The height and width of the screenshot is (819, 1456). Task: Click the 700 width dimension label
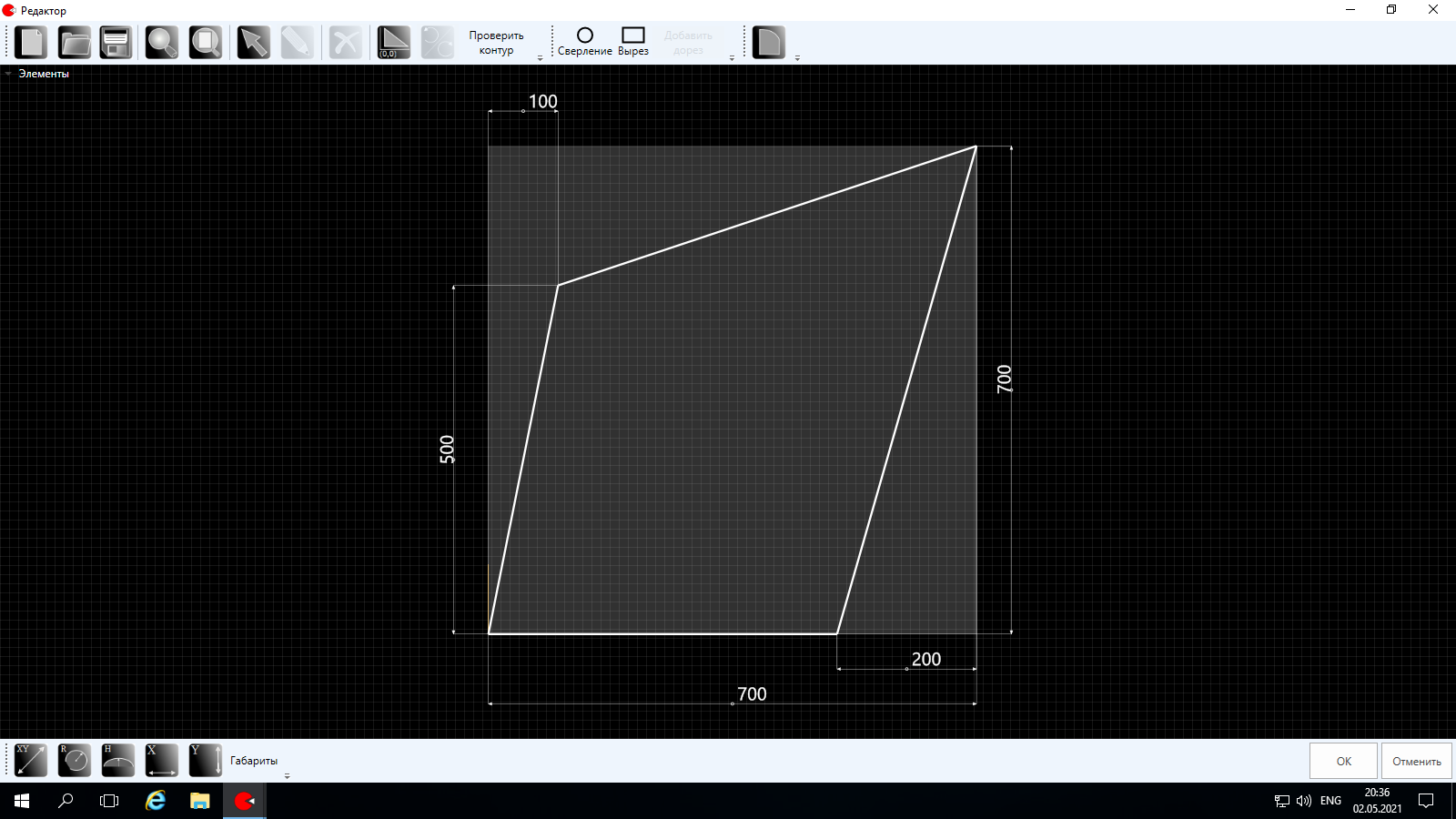[752, 693]
